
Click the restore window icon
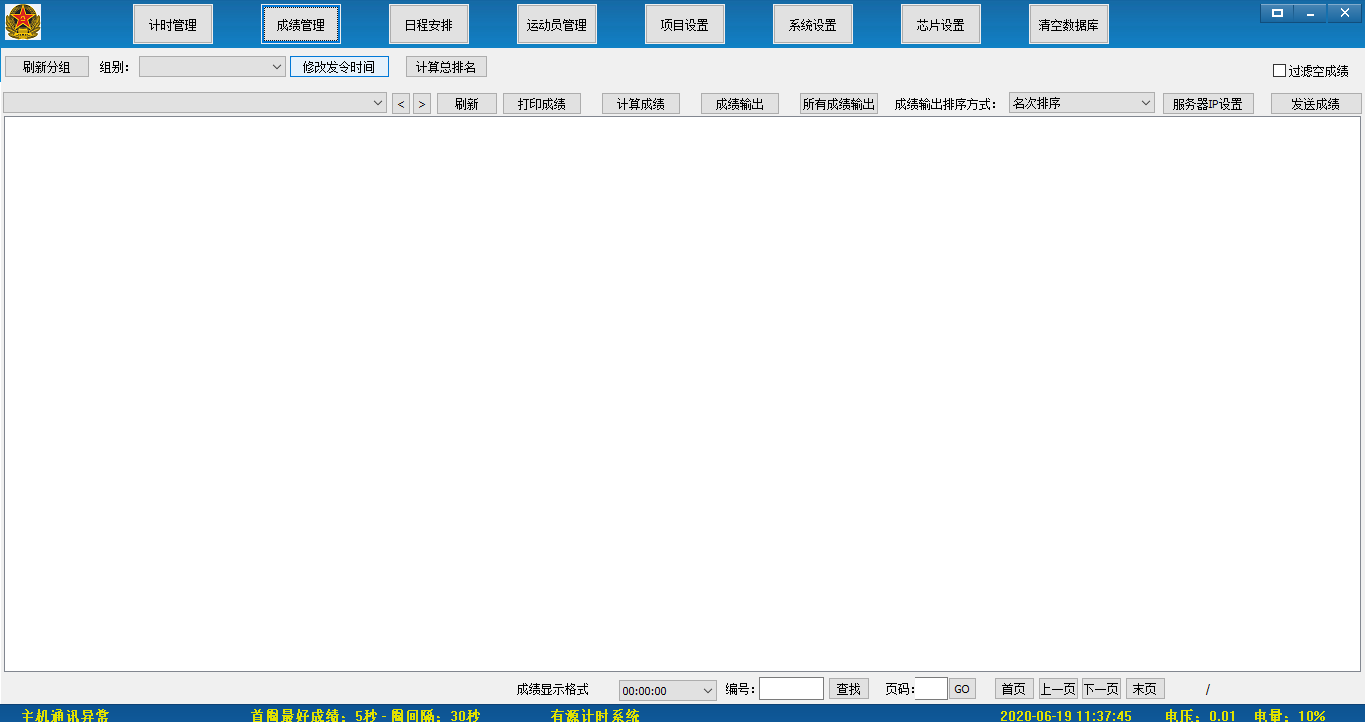(1277, 12)
